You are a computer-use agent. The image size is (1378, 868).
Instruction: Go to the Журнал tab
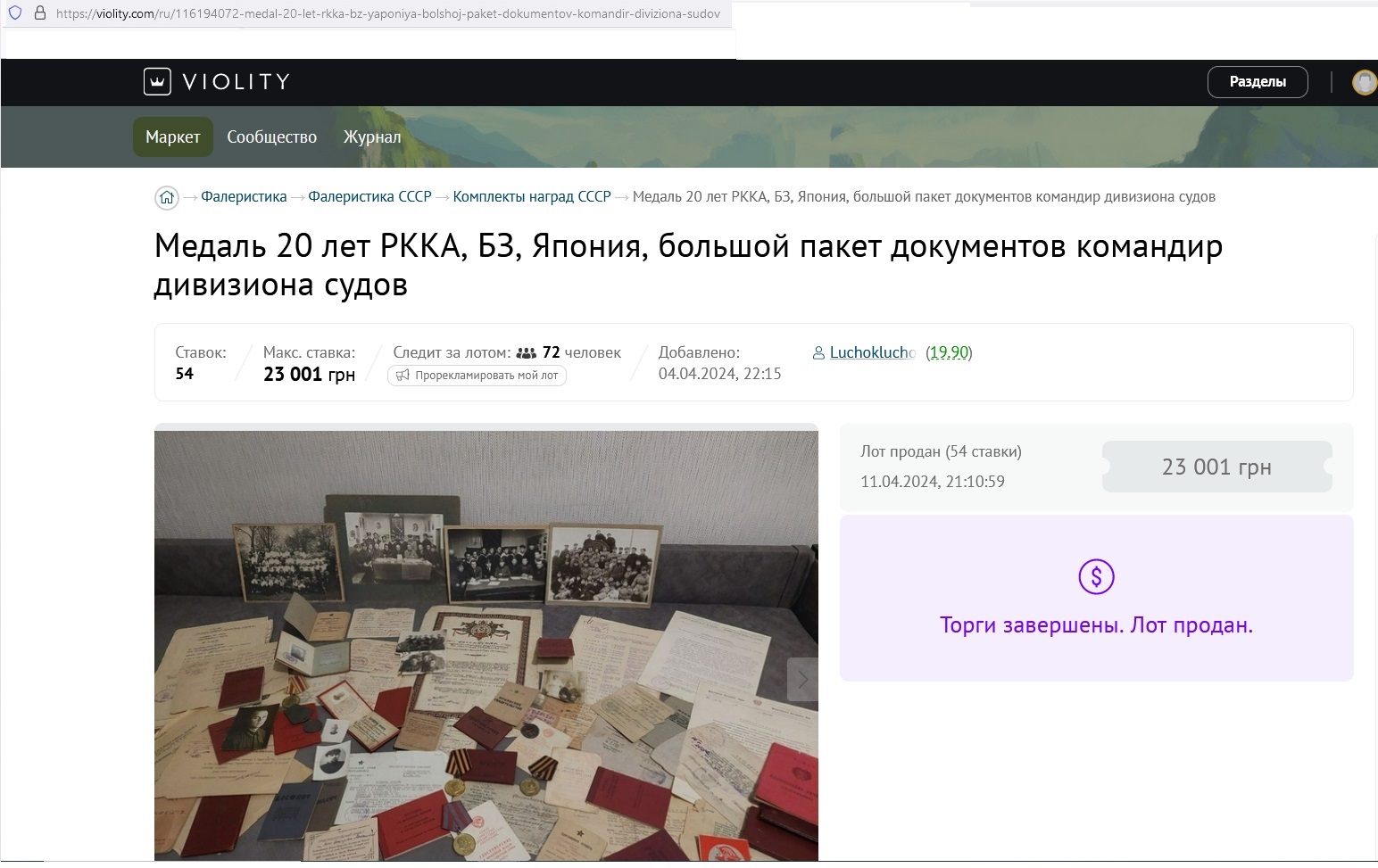pos(372,136)
